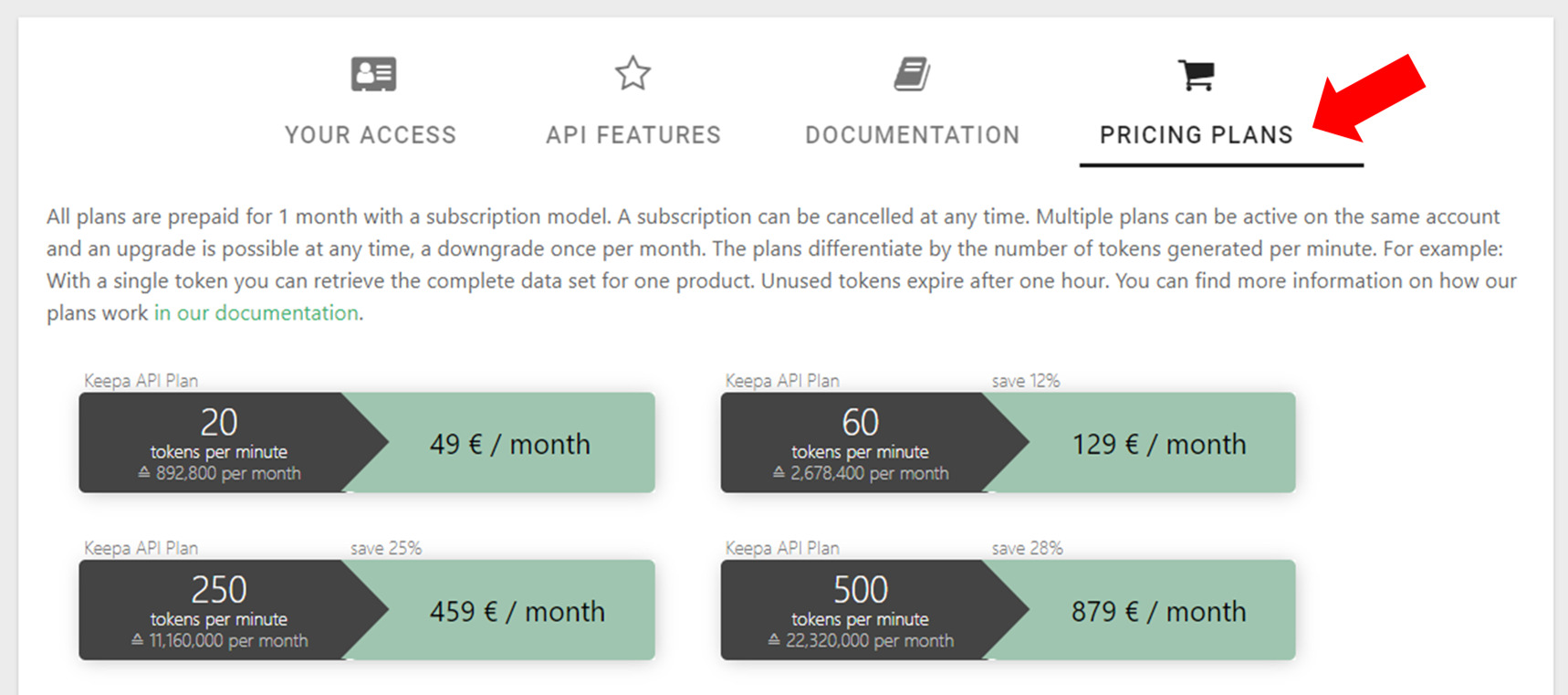Select the 879 € / month price
This screenshot has width=1568, height=695.
coord(1158,611)
